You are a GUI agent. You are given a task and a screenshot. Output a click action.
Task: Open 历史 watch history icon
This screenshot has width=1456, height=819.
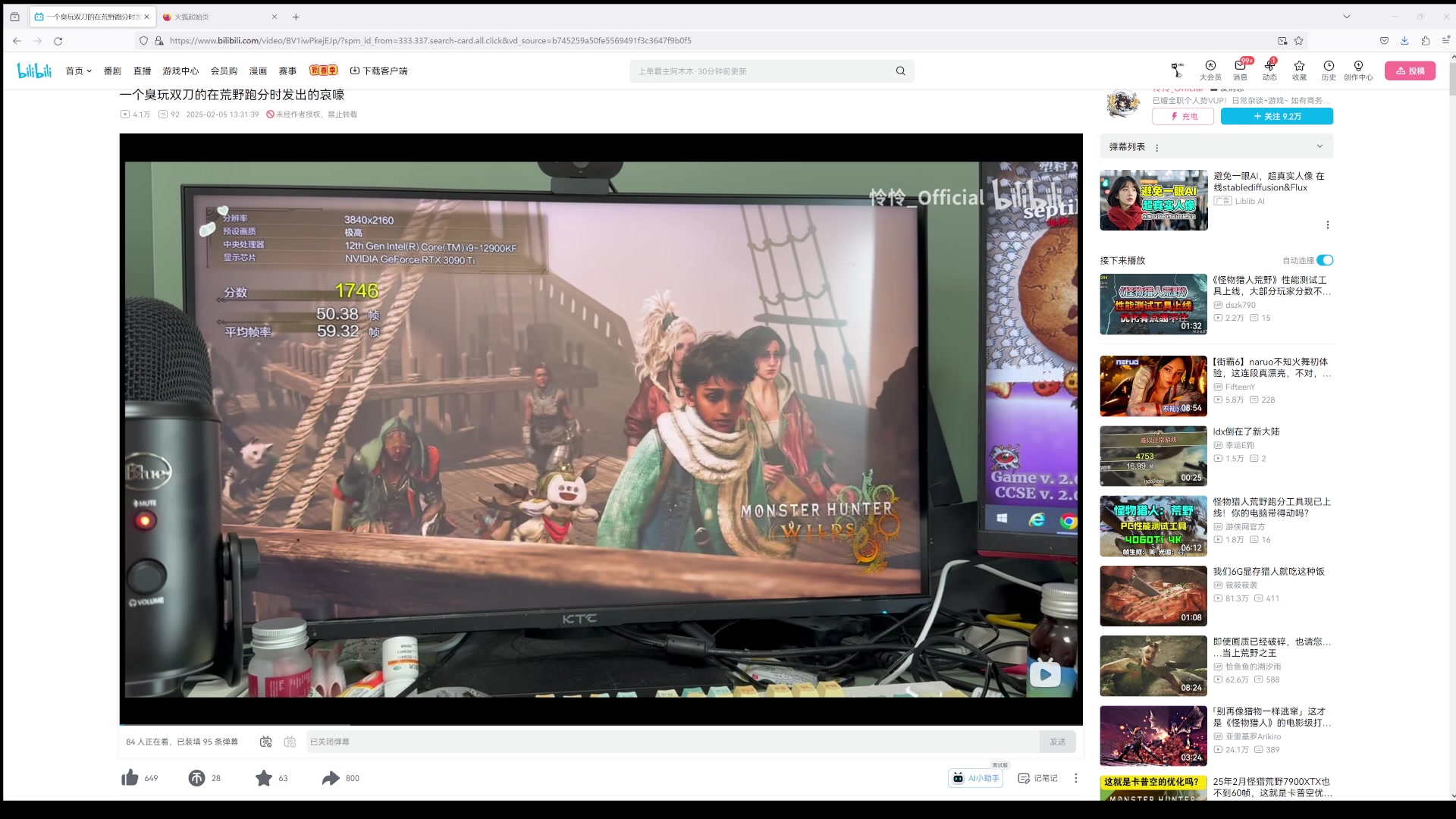(x=1329, y=71)
